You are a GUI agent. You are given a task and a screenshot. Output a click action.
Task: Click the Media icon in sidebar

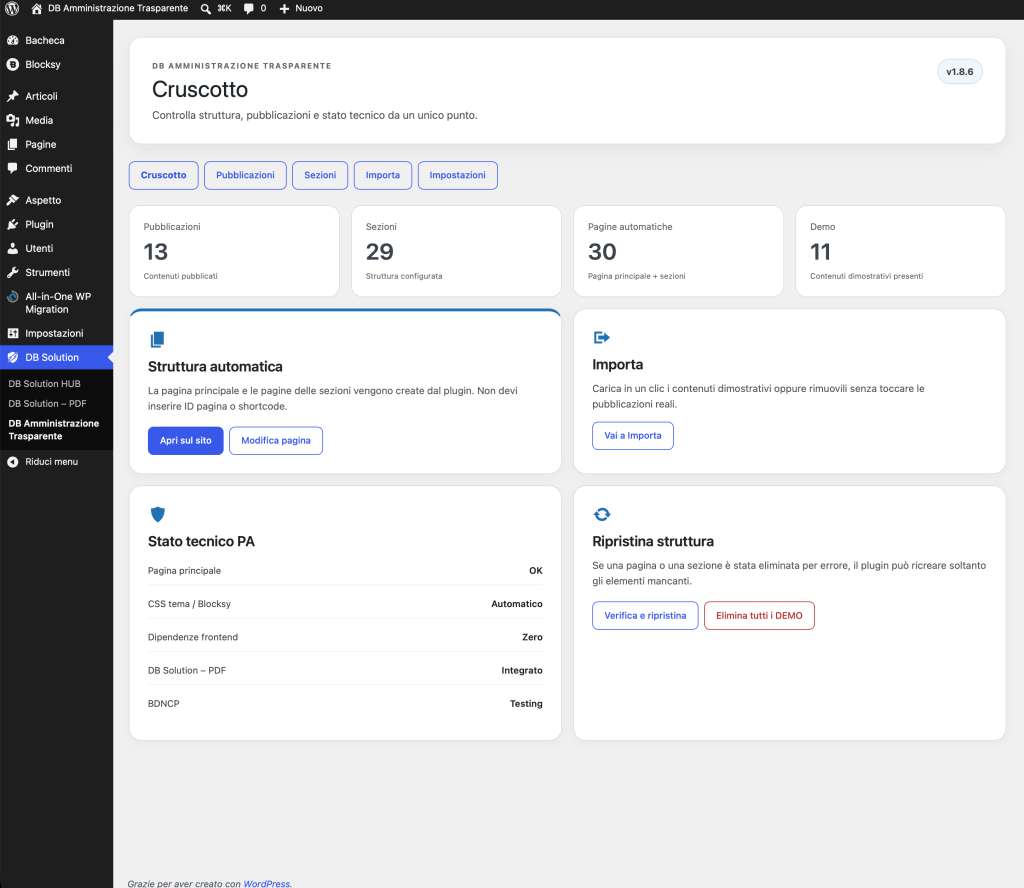(12, 120)
